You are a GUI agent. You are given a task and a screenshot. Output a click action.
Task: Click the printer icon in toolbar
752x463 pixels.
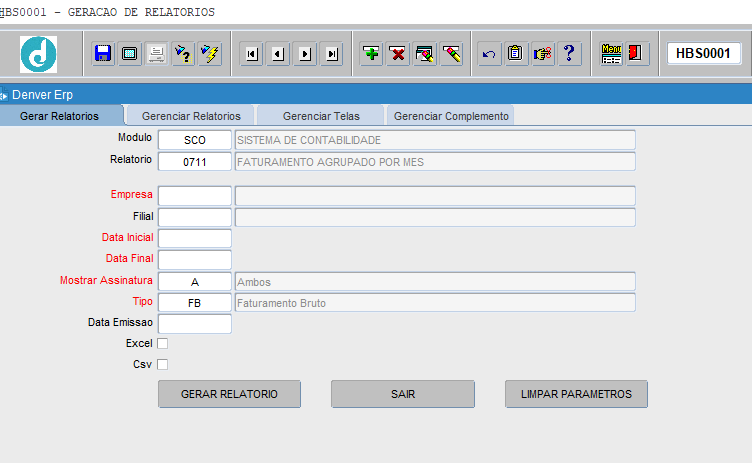[156, 53]
